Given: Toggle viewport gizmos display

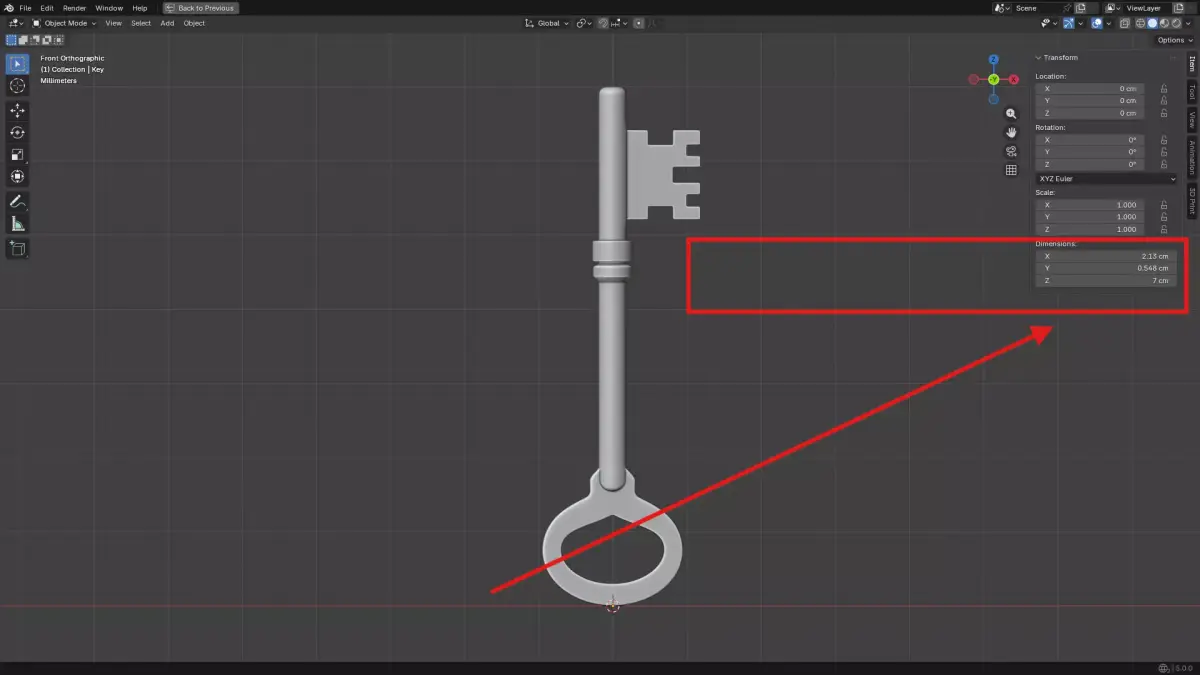Looking at the screenshot, I should [x=1069, y=23].
